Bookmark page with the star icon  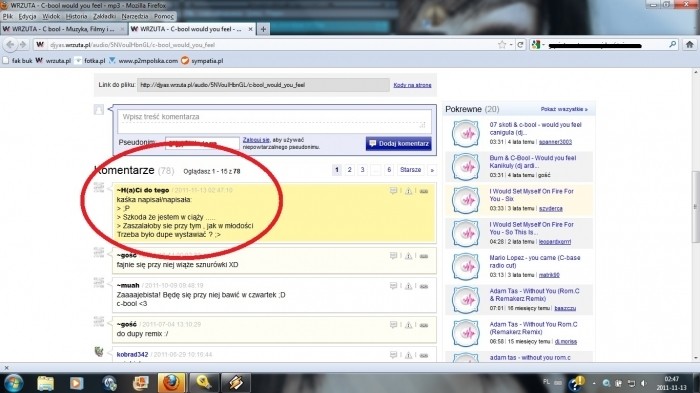pyautogui.click(x=502, y=45)
